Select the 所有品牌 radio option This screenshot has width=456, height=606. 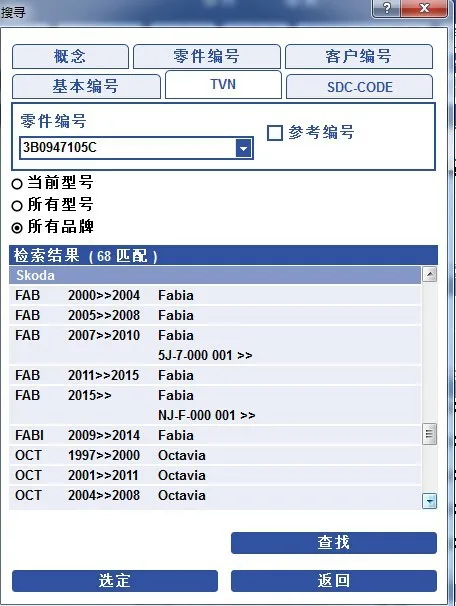[17, 228]
